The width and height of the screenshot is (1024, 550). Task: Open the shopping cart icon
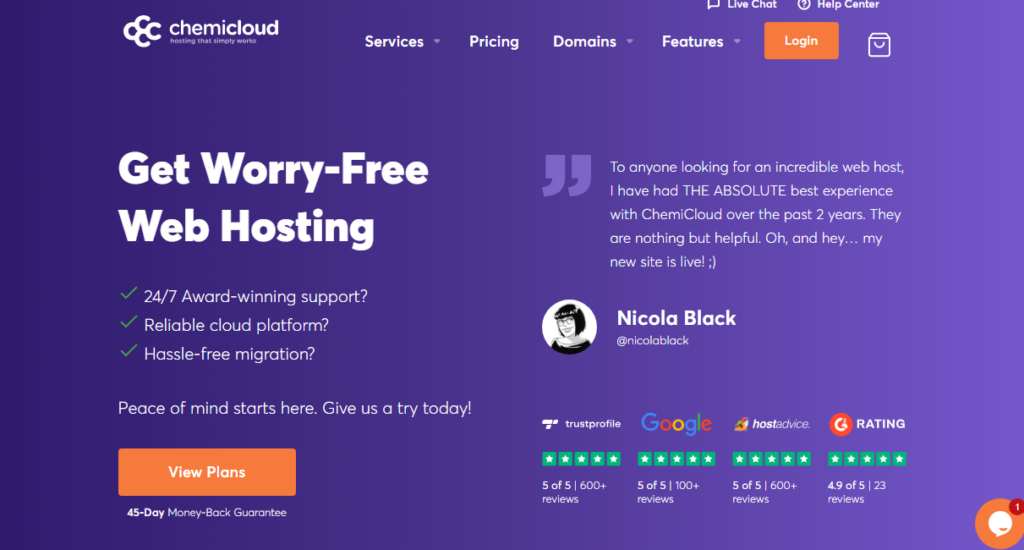click(x=879, y=44)
